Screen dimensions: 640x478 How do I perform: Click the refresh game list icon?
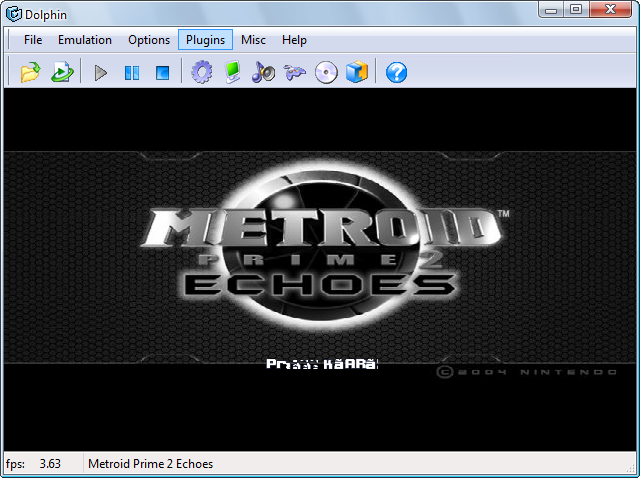point(62,72)
